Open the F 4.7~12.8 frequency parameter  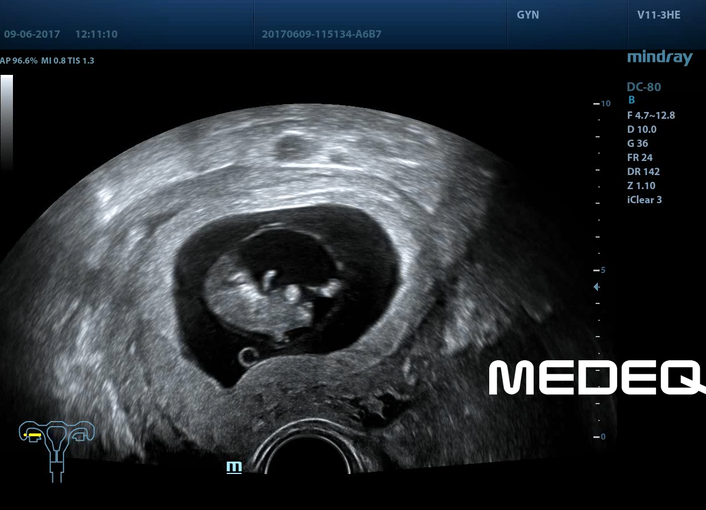click(650, 115)
